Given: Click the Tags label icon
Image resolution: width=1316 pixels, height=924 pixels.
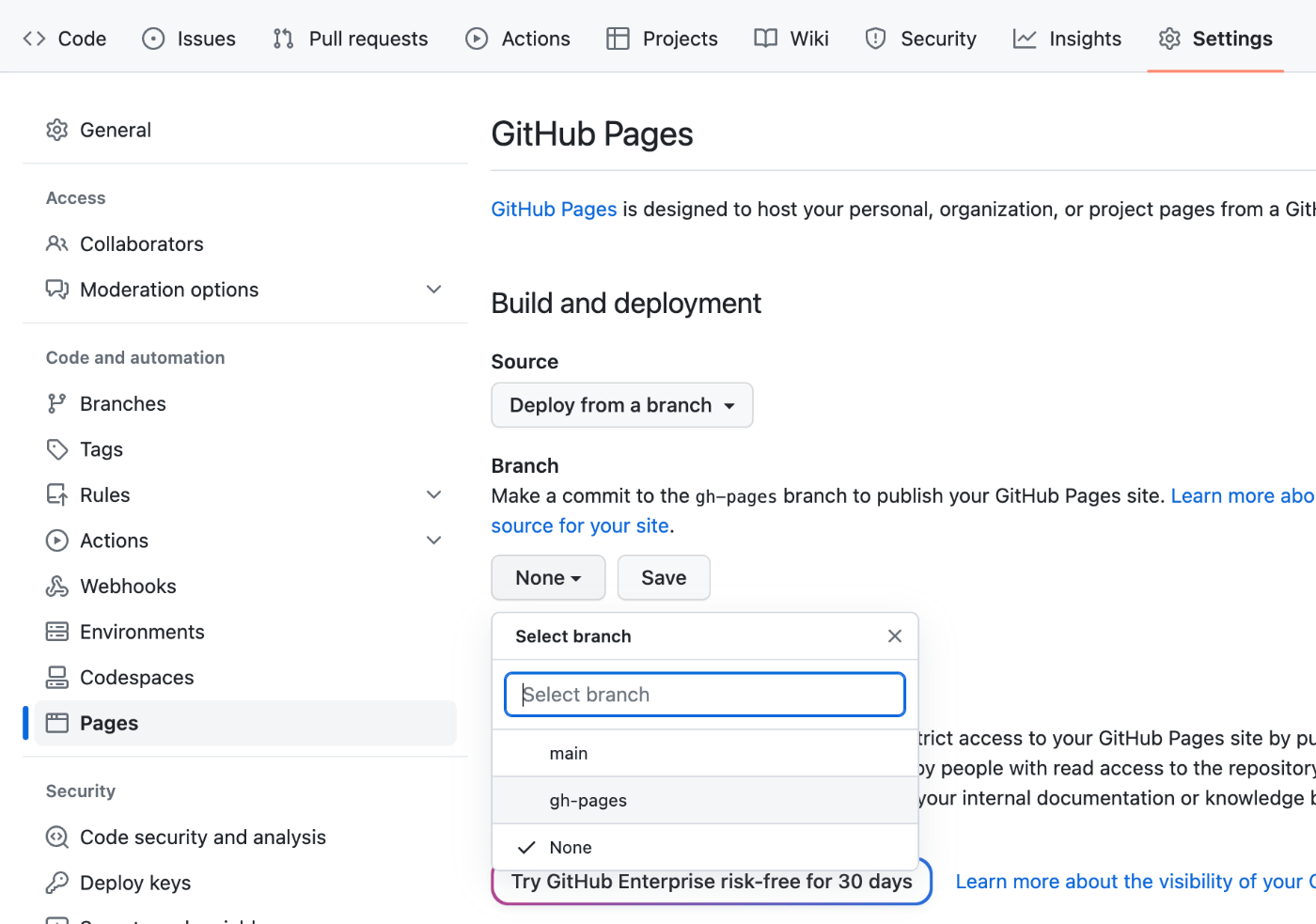Looking at the screenshot, I should point(57,449).
